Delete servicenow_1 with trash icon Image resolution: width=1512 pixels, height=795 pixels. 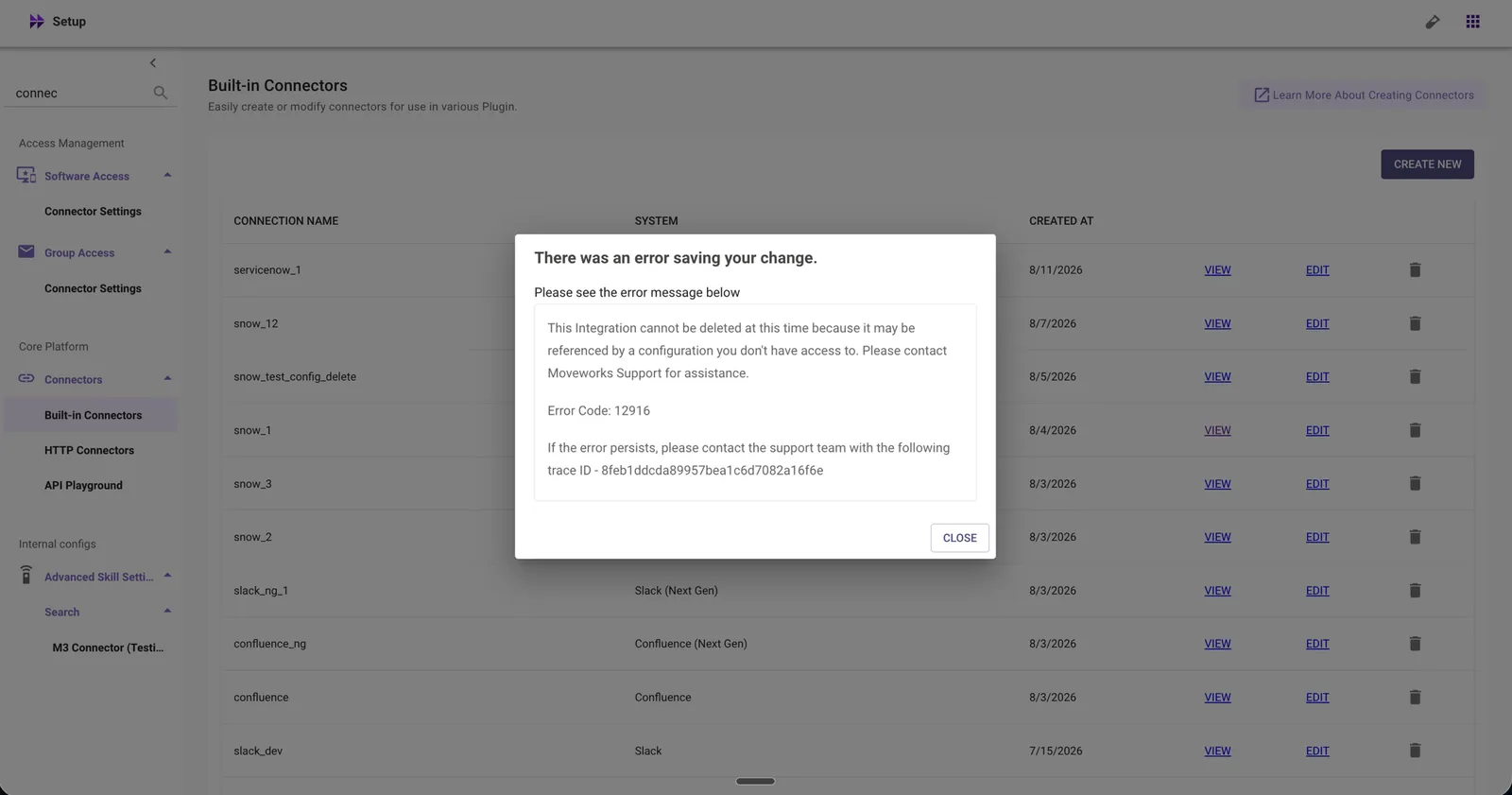pos(1415,270)
